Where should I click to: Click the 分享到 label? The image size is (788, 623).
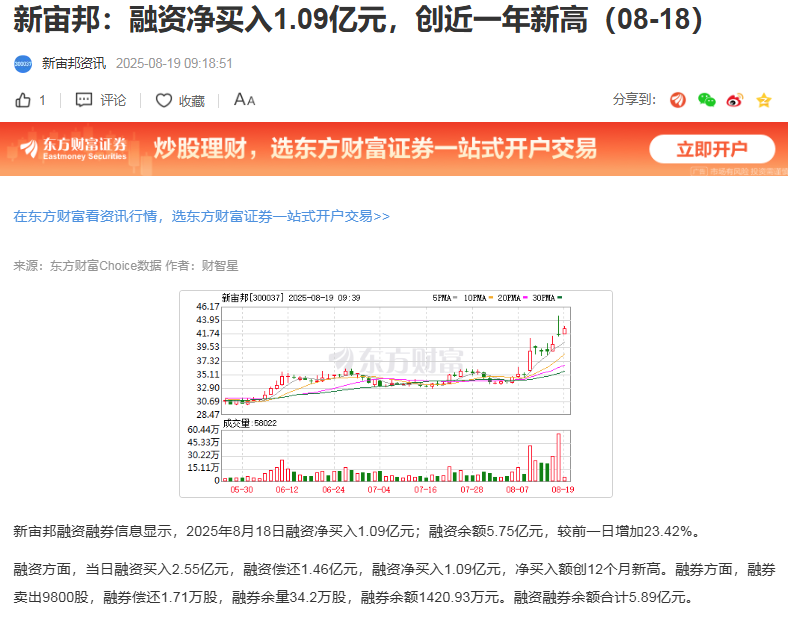634,99
